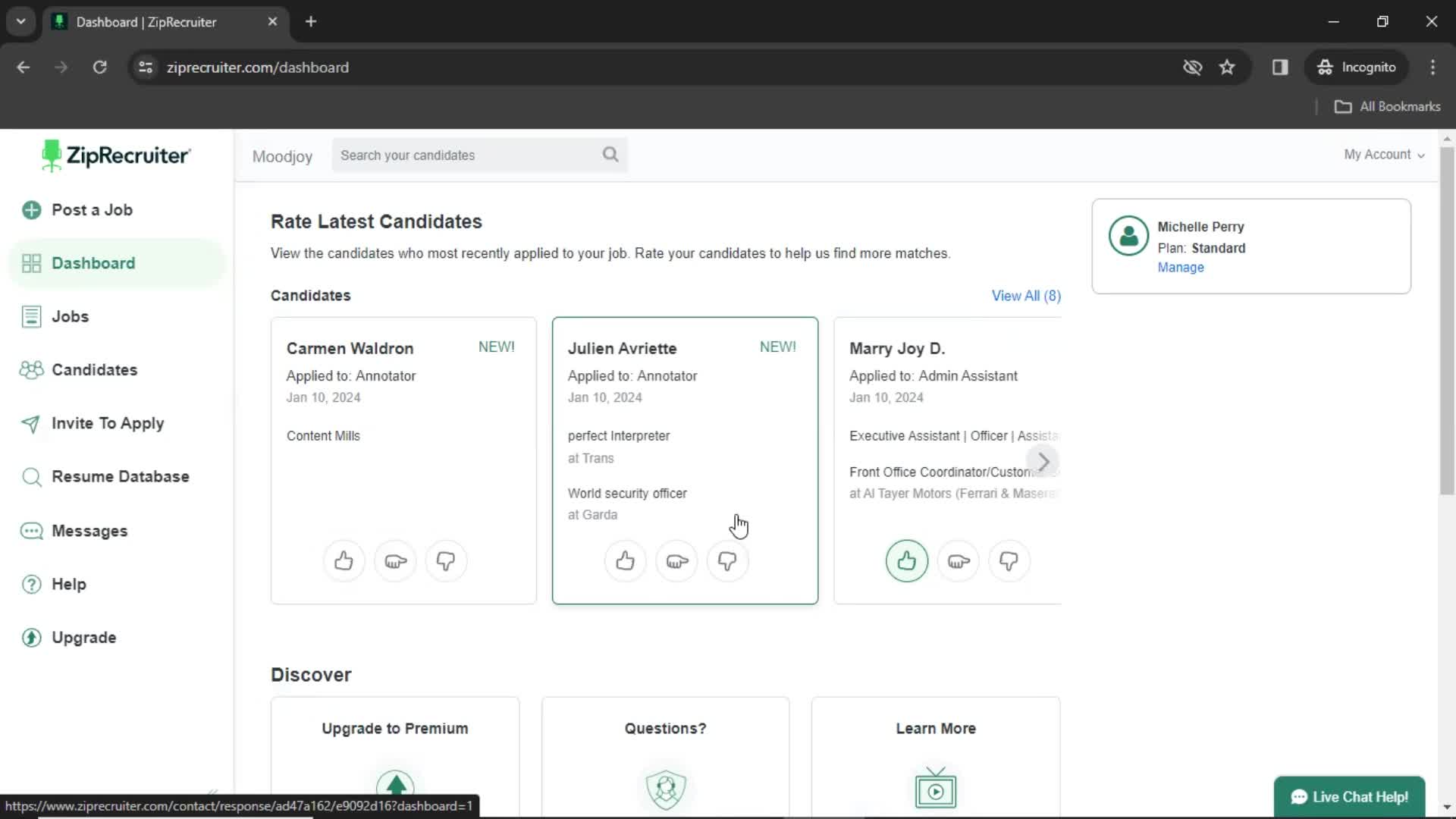Screen dimensions: 1456x819
Task: Click the Upgrade to Premium arrow icon
Action: [x=395, y=787]
